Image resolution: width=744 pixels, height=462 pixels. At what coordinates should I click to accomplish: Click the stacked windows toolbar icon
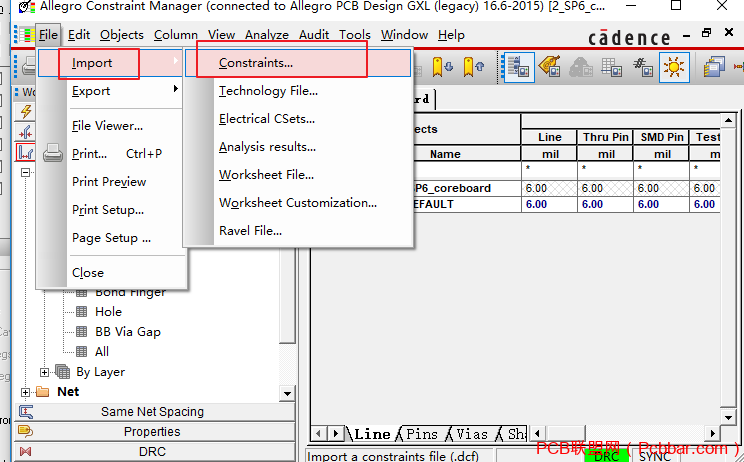pyautogui.click(x=714, y=67)
